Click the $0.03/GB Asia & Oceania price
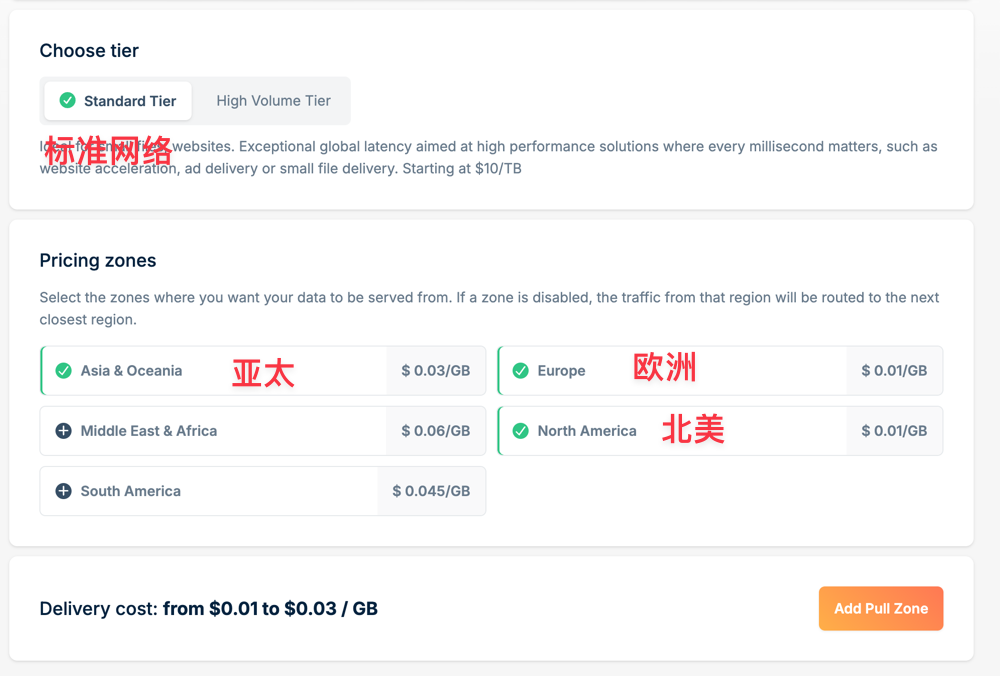Image resolution: width=1000 pixels, height=676 pixels. click(x=435, y=371)
